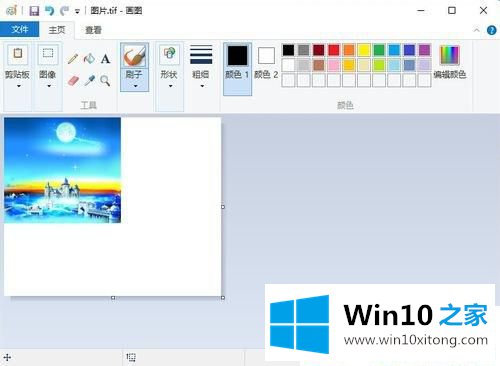This screenshot has height=366, width=500.
Task: Collapse the ribbon with the up chevron
Action: [477, 30]
